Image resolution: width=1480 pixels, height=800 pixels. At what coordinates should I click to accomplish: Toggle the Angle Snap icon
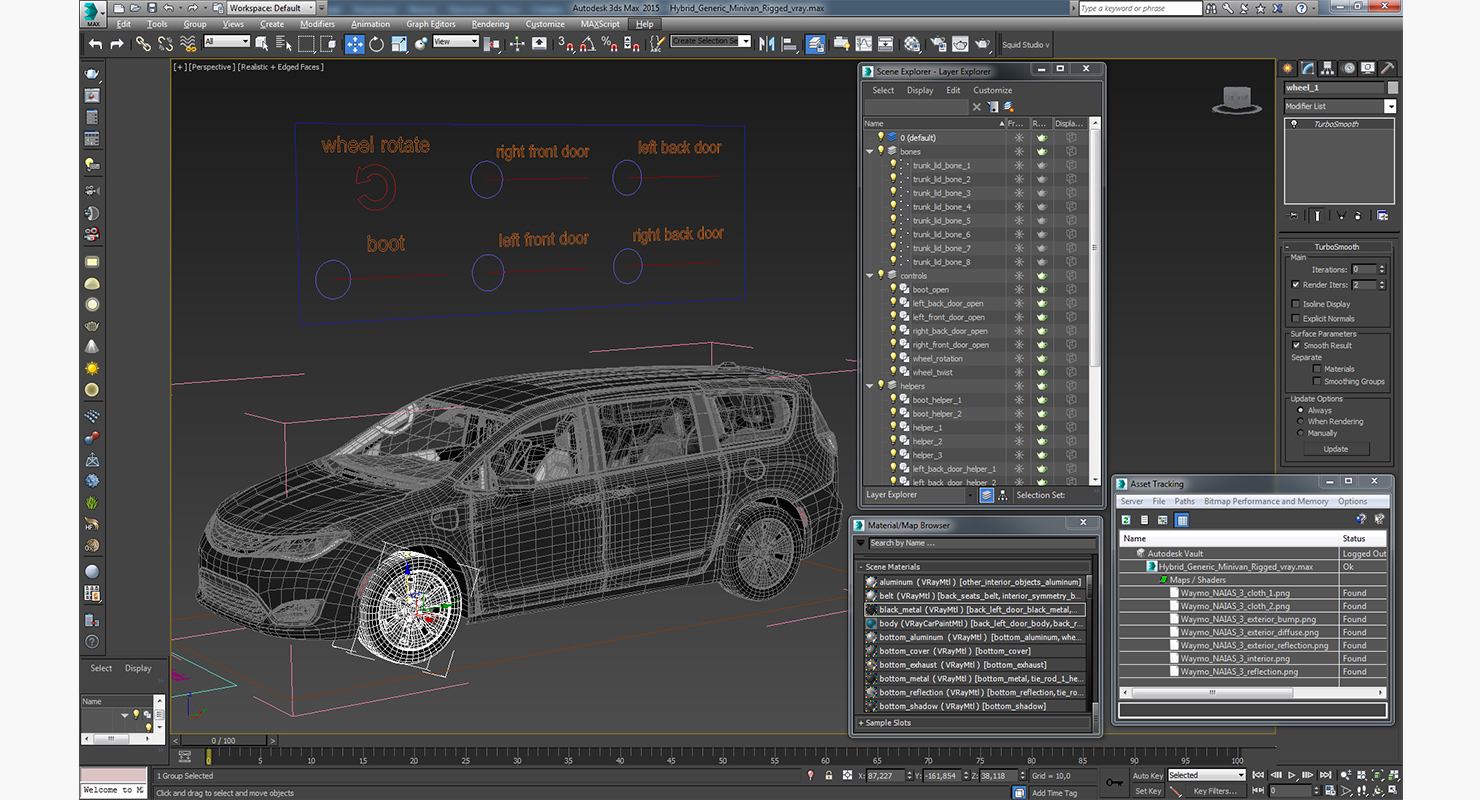point(587,44)
